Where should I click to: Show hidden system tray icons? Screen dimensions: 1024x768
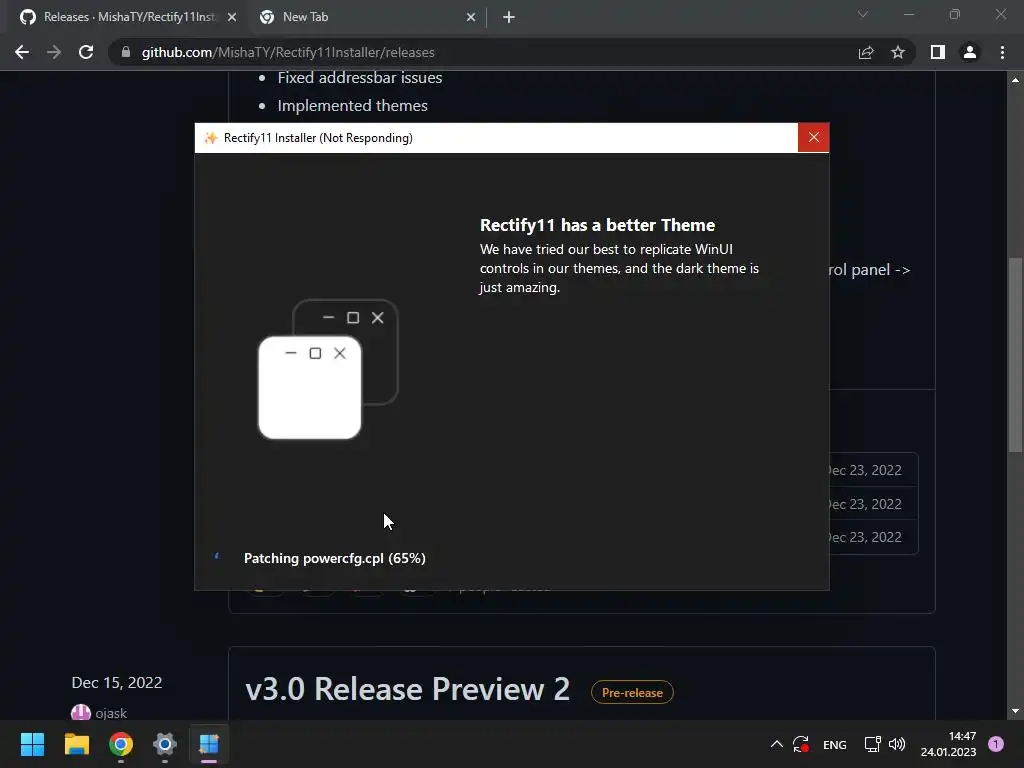coord(776,744)
